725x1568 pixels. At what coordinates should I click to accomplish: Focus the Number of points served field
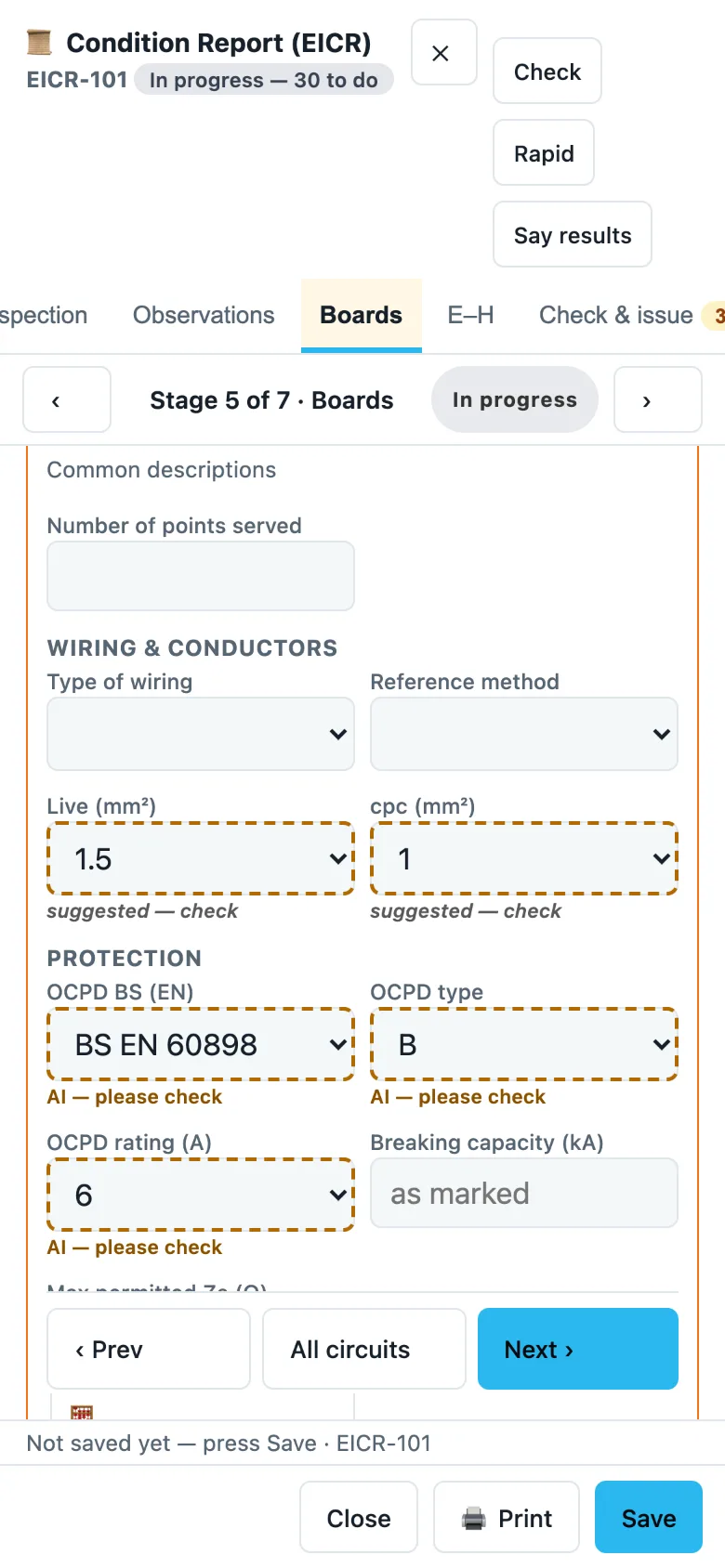(201, 576)
